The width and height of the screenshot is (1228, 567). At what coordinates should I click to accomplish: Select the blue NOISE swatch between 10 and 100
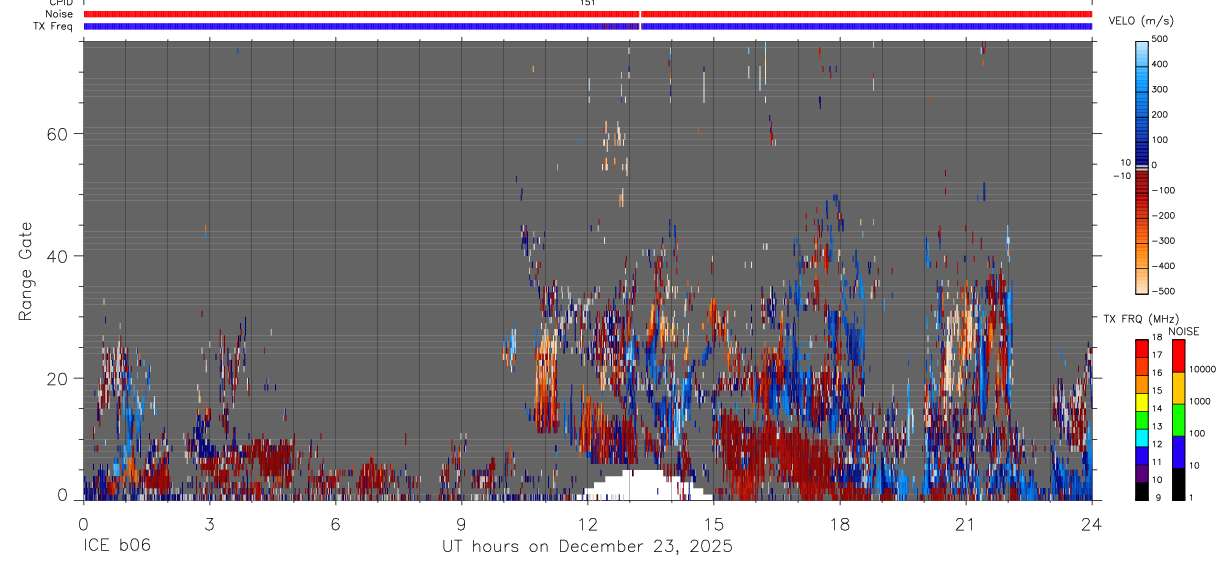point(1178,452)
